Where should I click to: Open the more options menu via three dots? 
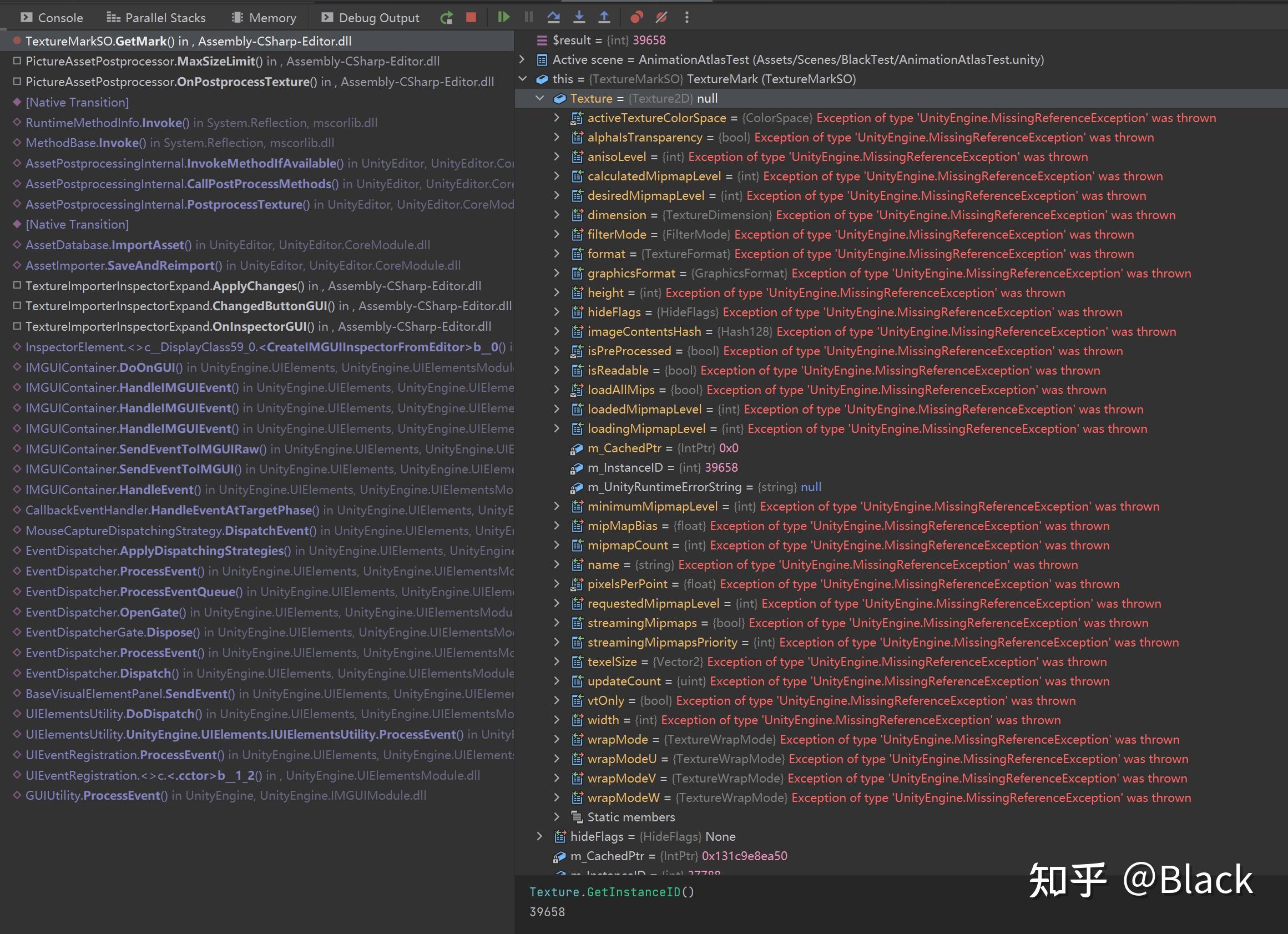click(x=686, y=17)
